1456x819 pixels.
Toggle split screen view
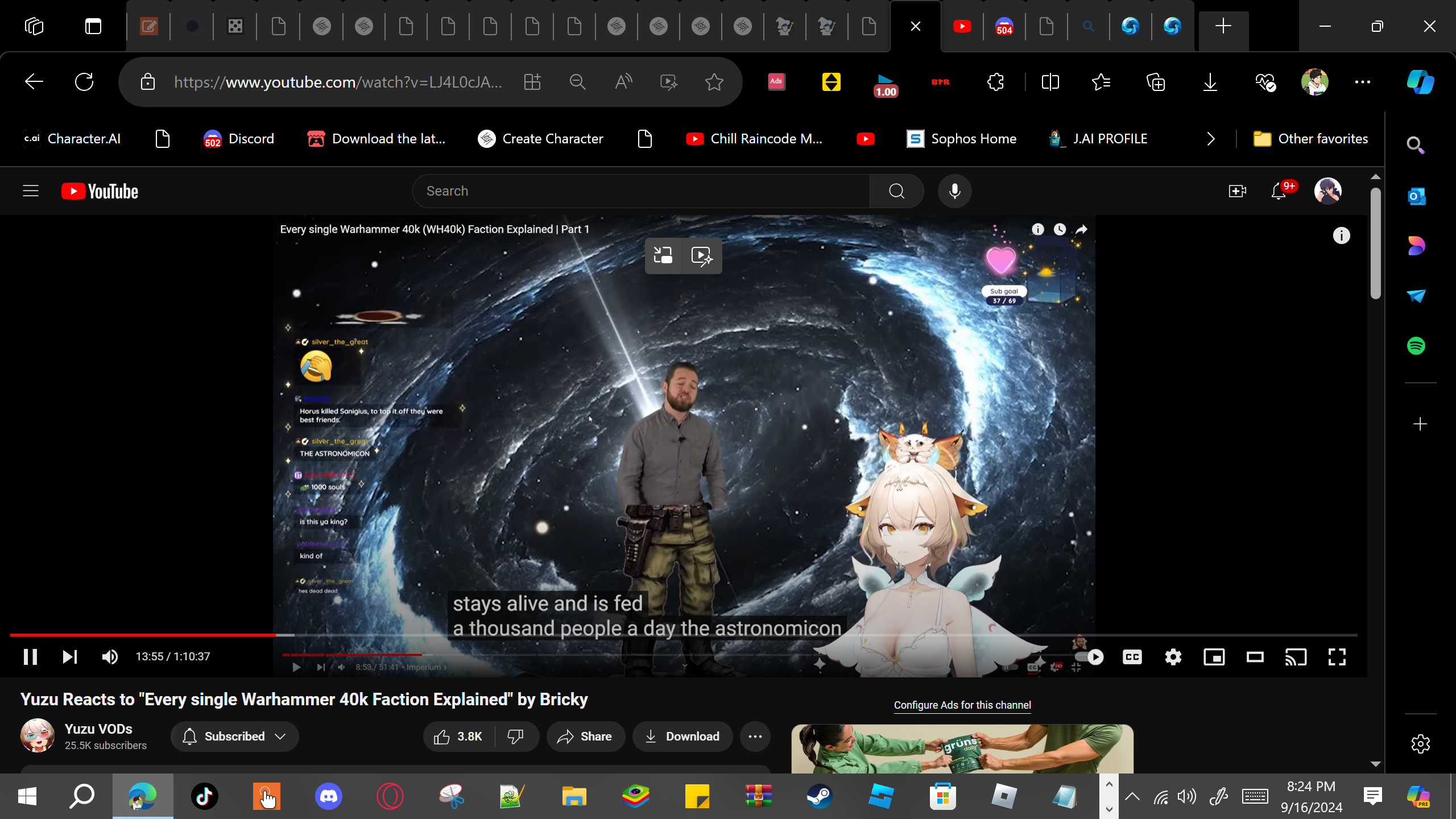pos(1050,82)
